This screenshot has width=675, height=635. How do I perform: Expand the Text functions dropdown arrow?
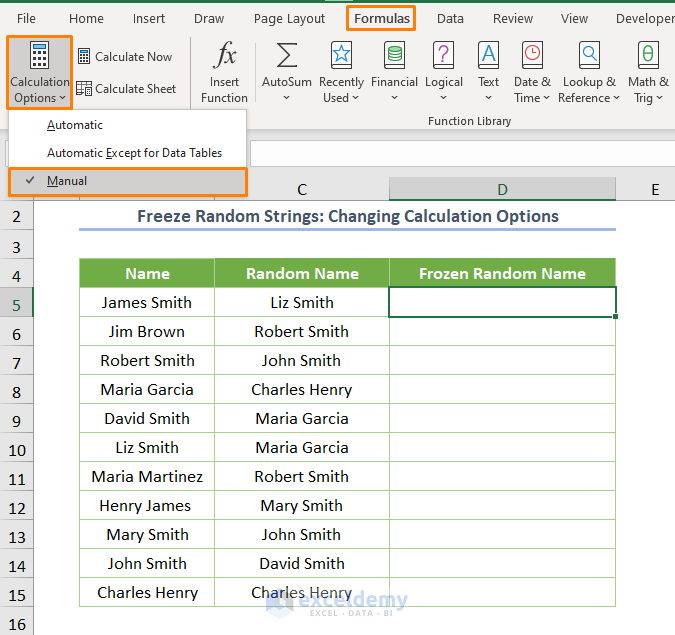pos(488,98)
